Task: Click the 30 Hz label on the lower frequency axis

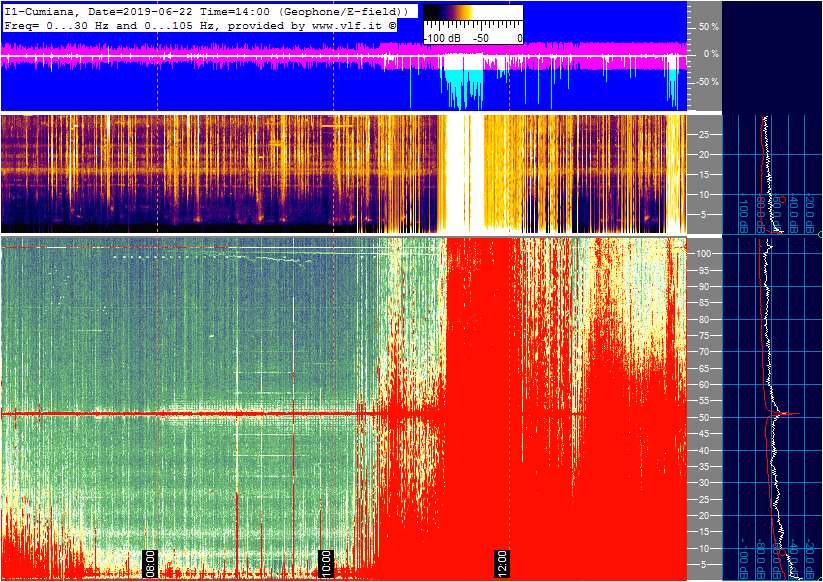Action: 704,483
